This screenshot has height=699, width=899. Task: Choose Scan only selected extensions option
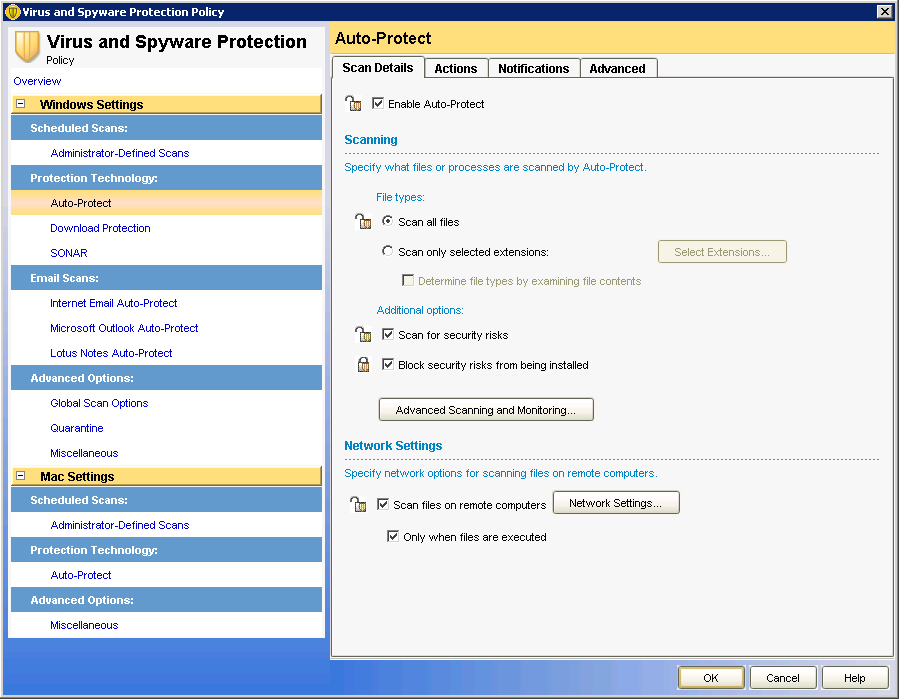pyautogui.click(x=388, y=251)
